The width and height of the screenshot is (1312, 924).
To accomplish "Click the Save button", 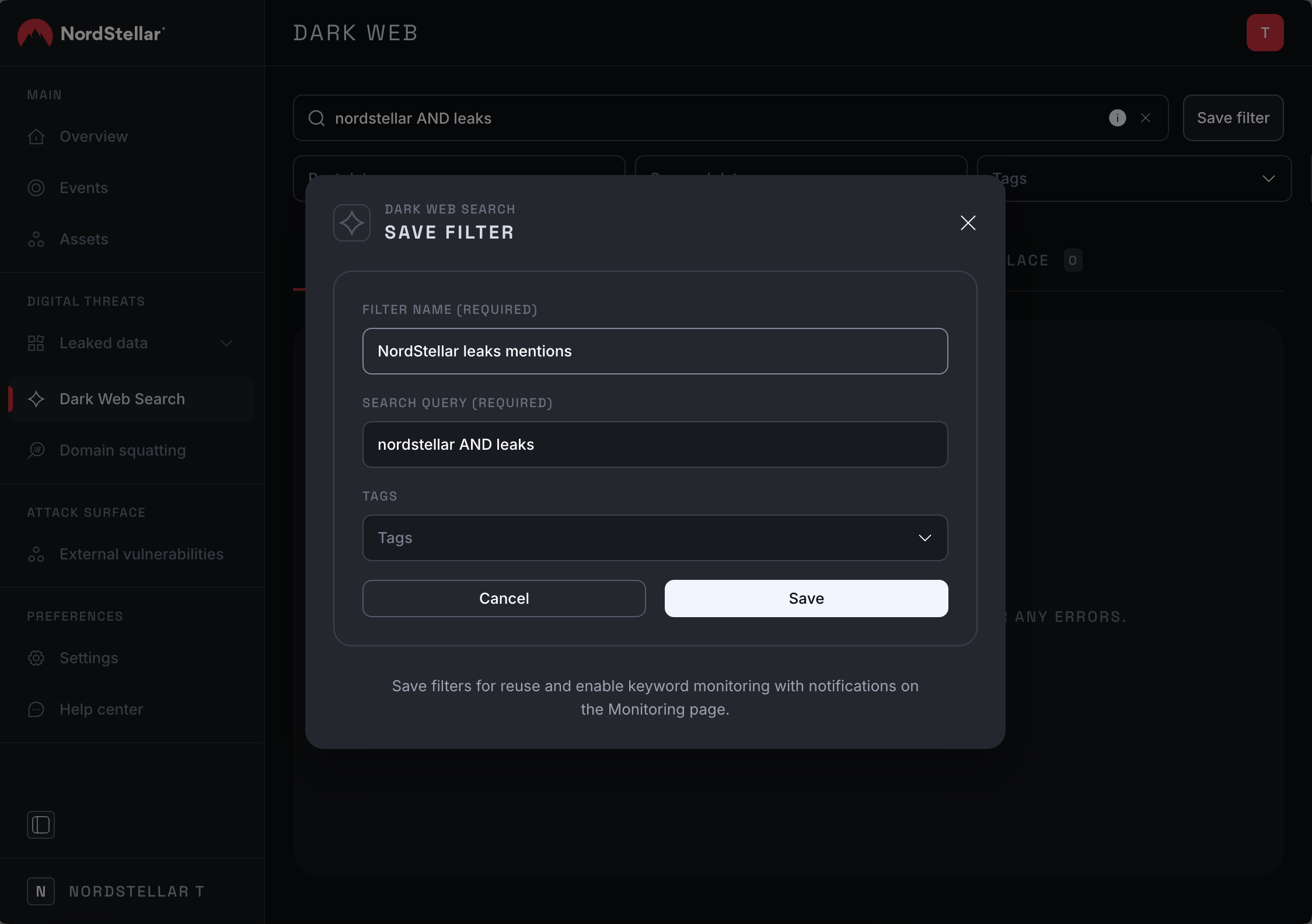I will pyautogui.click(x=807, y=598).
